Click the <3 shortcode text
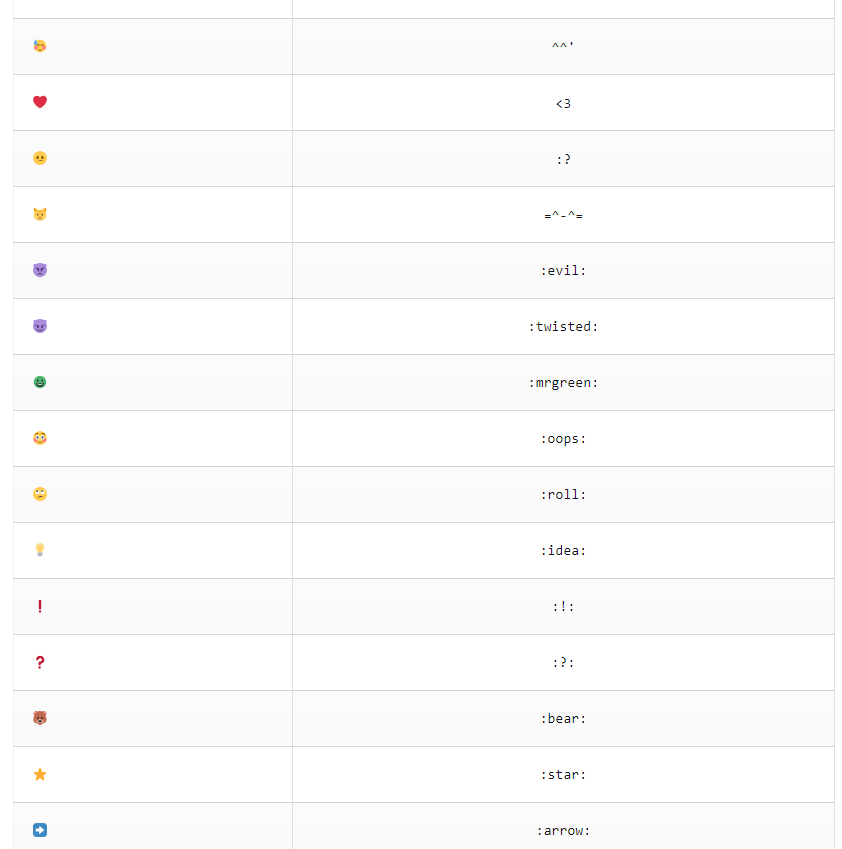Viewport: 842px width, 849px height. (x=563, y=103)
